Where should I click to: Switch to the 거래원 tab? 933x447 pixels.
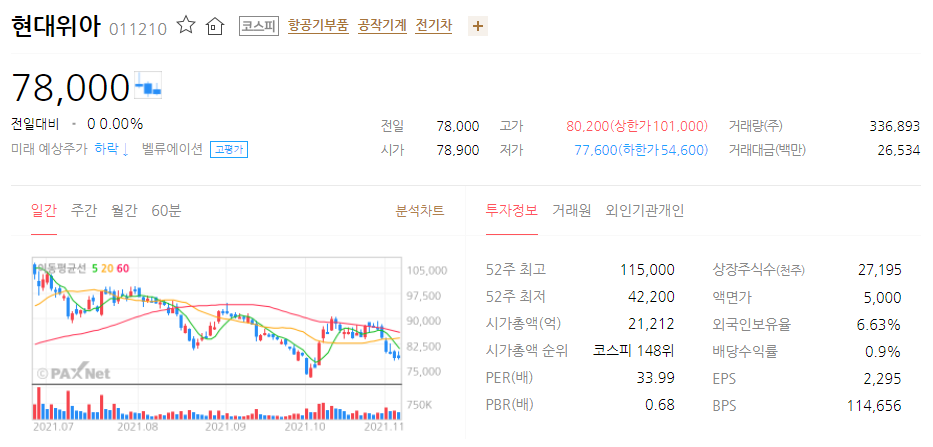click(571, 211)
